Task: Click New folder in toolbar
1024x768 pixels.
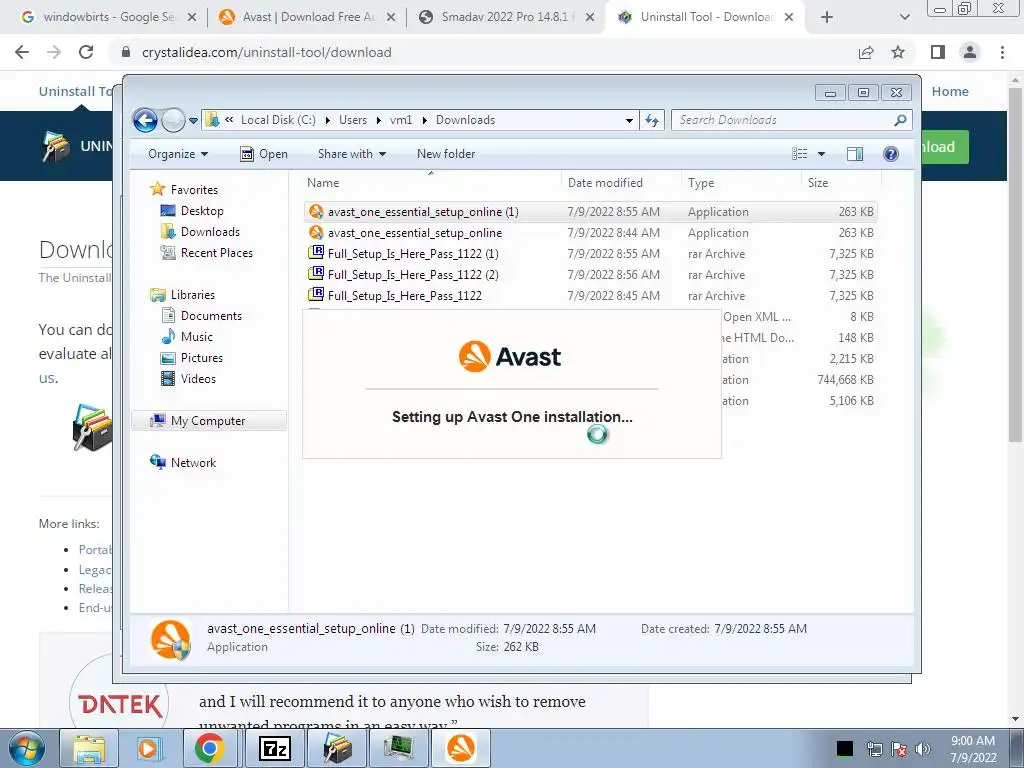Action: pyautogui.click(x=446, y=154)
